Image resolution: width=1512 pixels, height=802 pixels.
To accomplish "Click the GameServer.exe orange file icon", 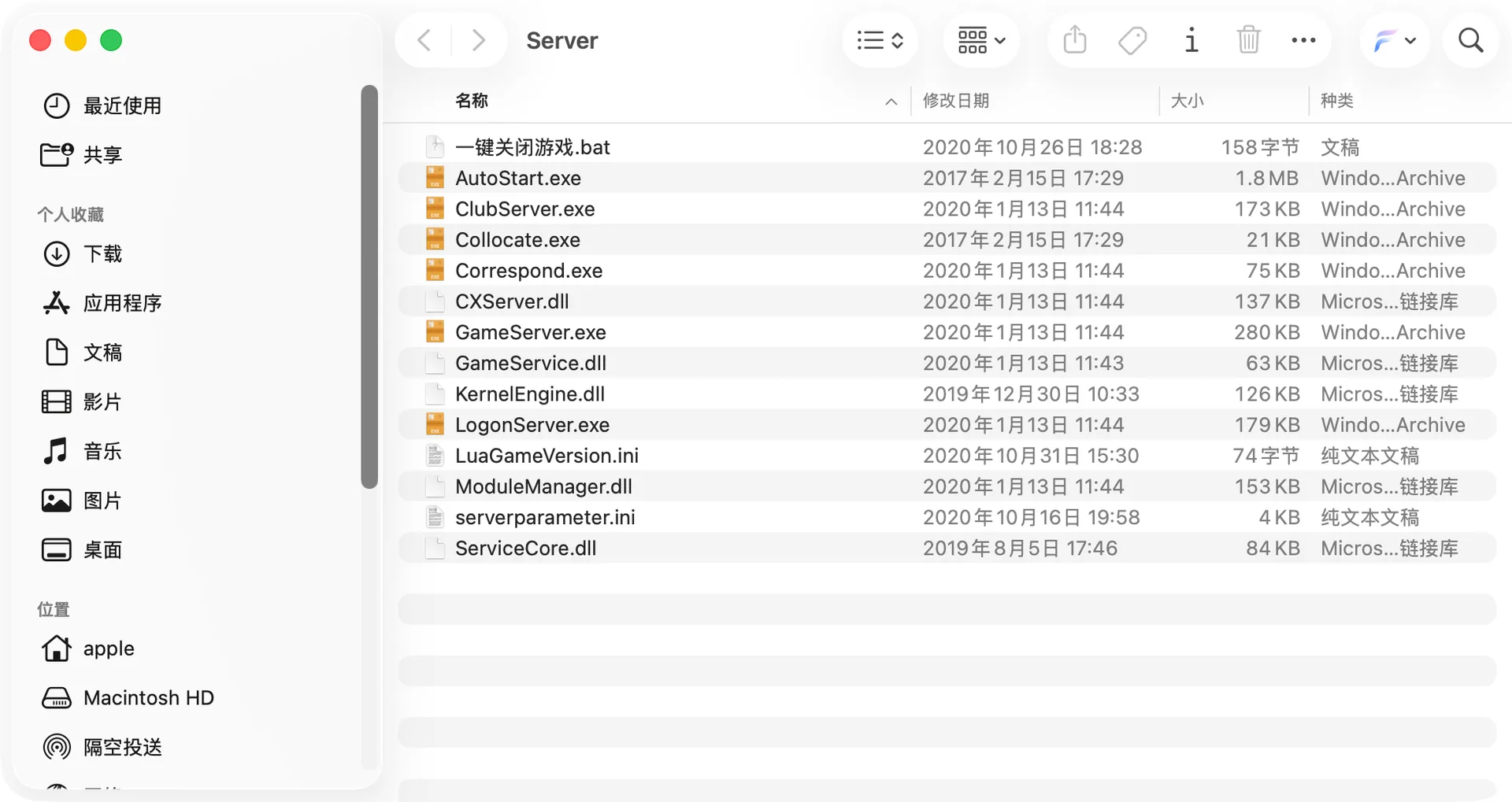I will point(435,332).
